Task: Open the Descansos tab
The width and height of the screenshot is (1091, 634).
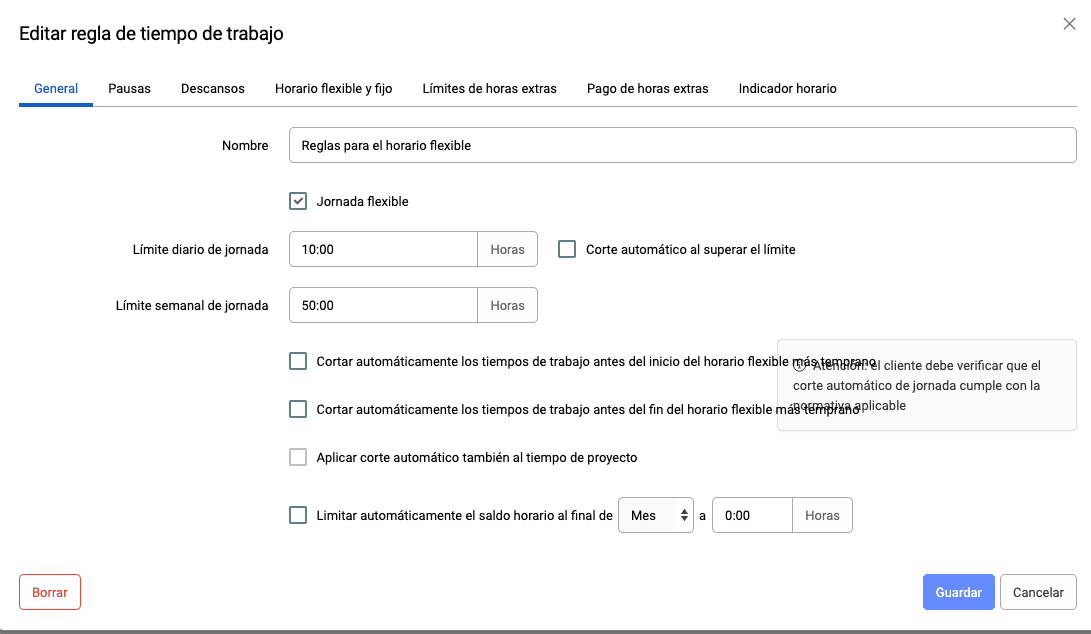Action: click(x=213, y=88)
